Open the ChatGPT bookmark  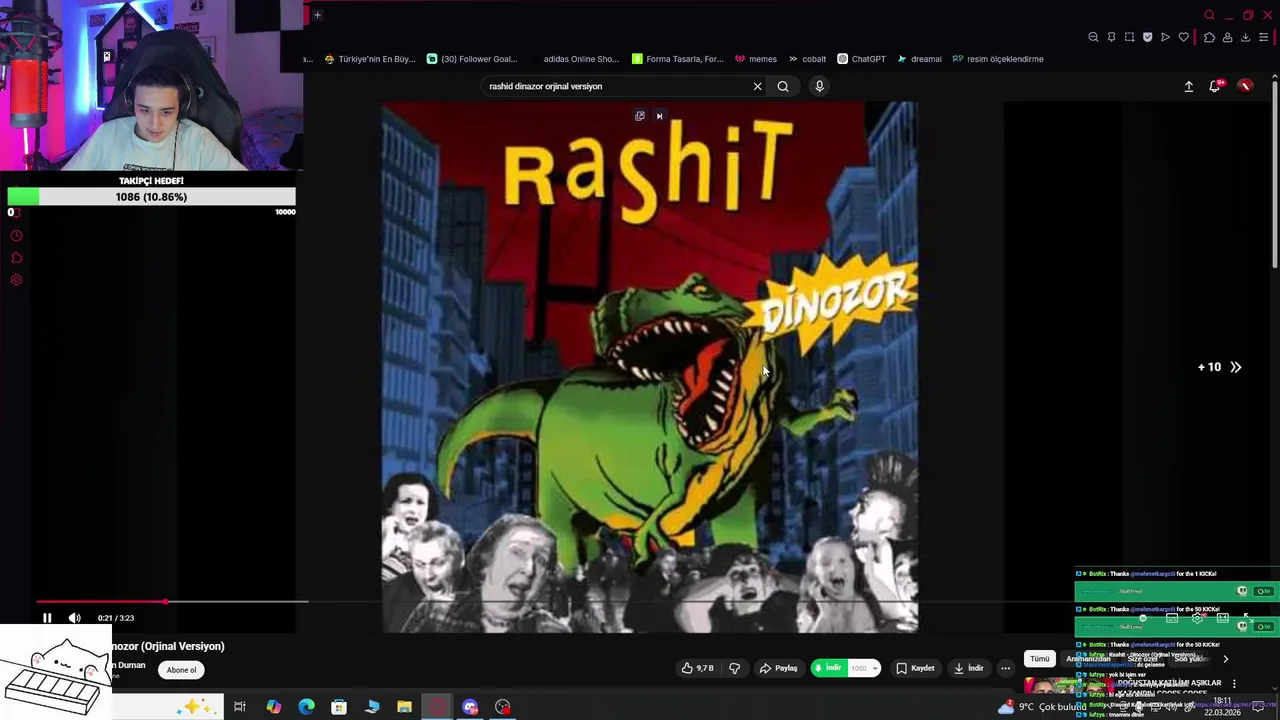click(861, 59)
